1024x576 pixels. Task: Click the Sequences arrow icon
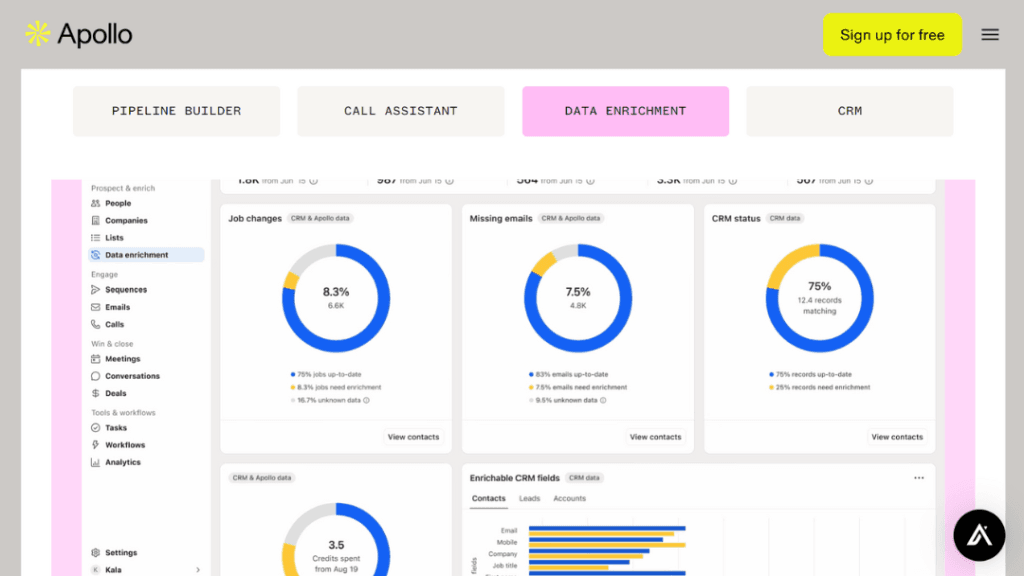pos(95,289)
